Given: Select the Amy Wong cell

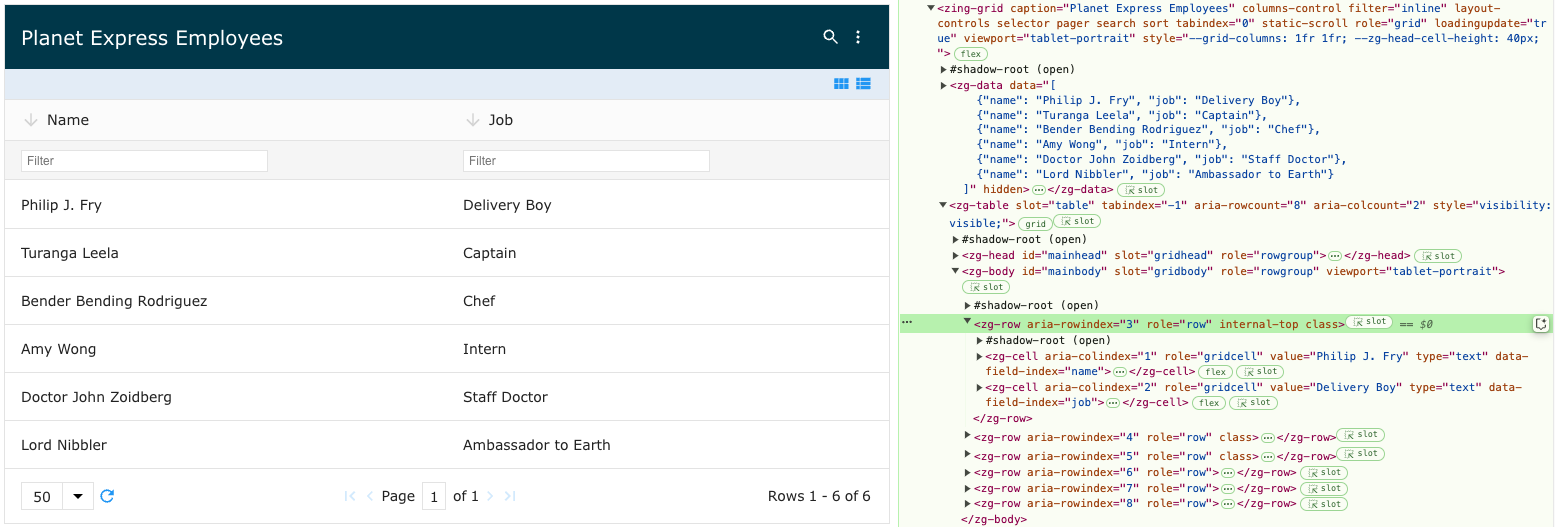Looking at the screenshot, I should click(x=226, y=349).
